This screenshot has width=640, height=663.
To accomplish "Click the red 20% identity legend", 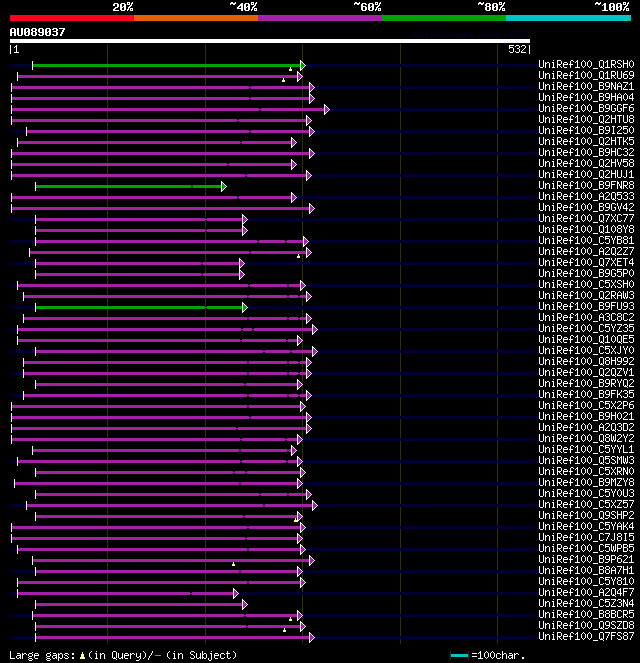I will (x=72, y=18).
